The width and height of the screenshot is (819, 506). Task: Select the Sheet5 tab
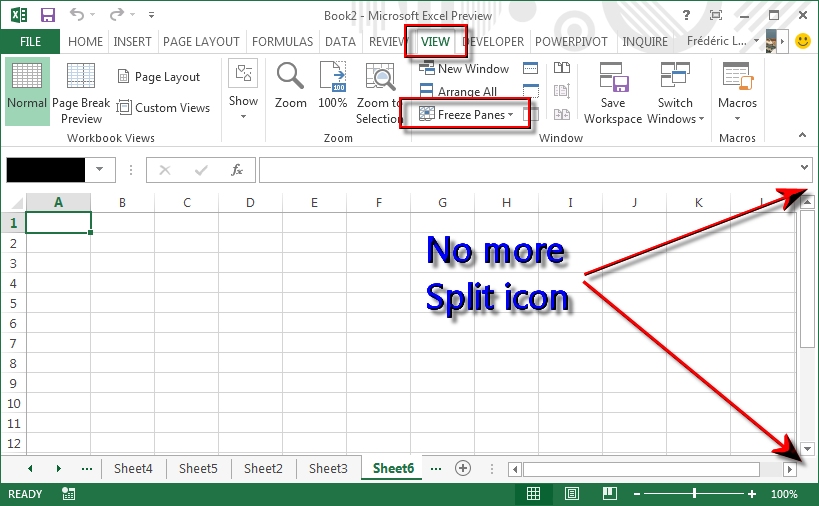coord(198,468)
